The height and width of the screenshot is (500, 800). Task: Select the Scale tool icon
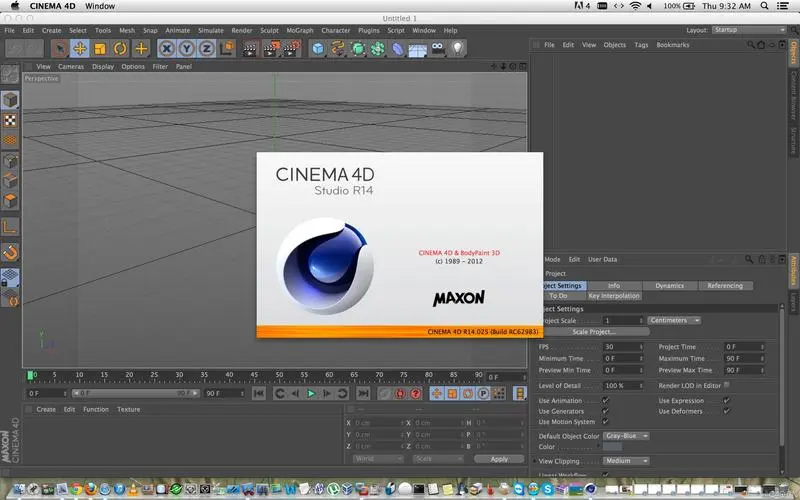click(100, 47)
